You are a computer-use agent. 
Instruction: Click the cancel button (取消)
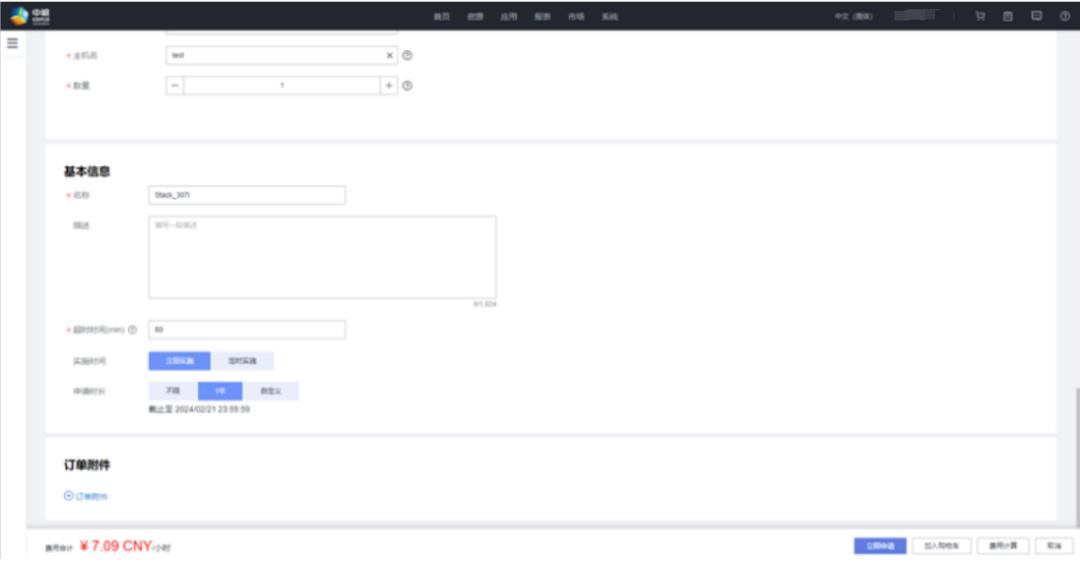1054,546
